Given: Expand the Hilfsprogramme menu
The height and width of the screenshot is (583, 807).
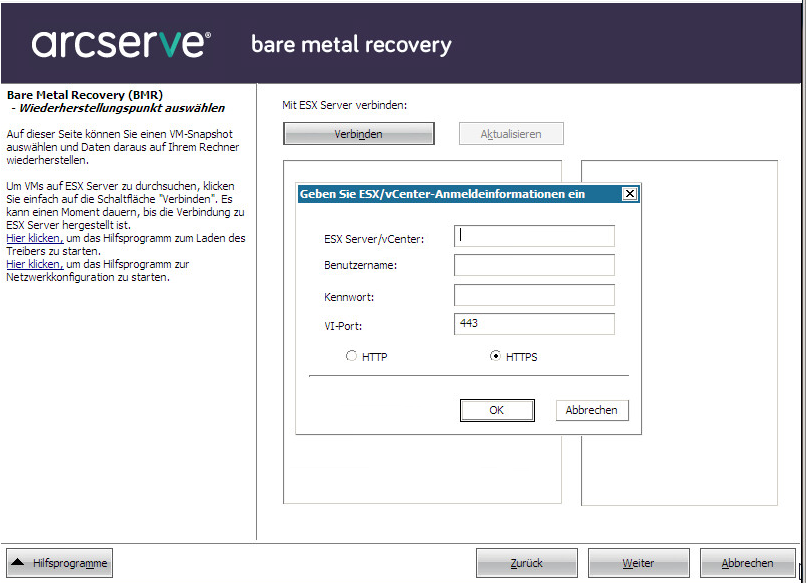Looking at the screenshot, I should [60, 563].
